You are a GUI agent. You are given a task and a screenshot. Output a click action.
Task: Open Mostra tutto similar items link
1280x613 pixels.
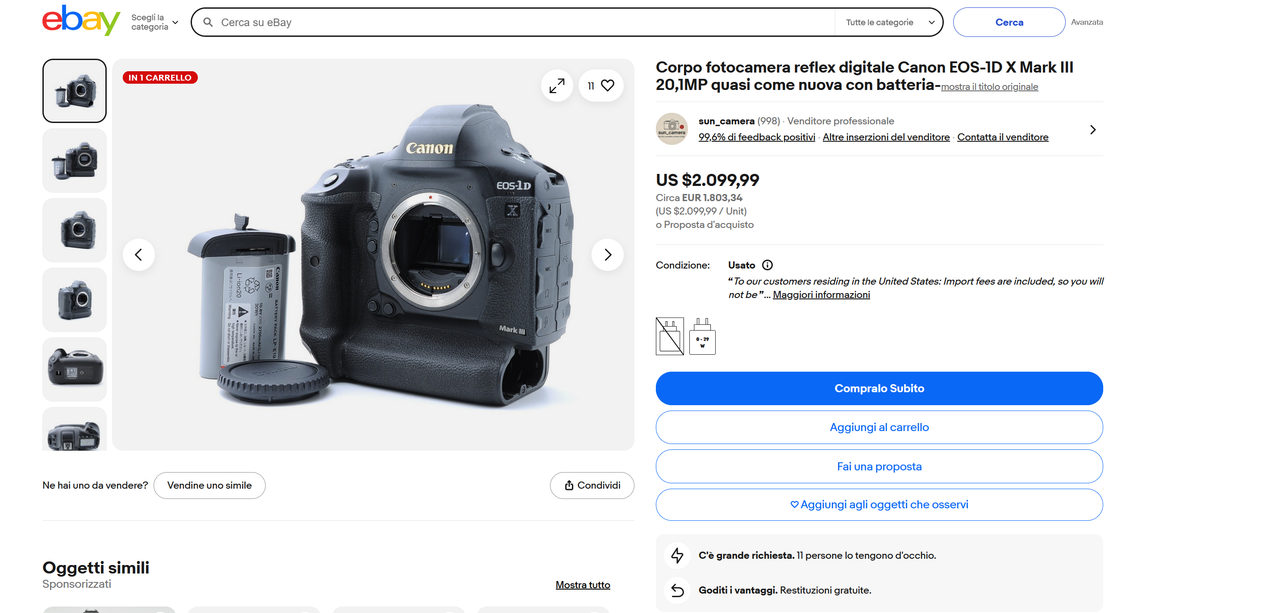pos(583,585)
